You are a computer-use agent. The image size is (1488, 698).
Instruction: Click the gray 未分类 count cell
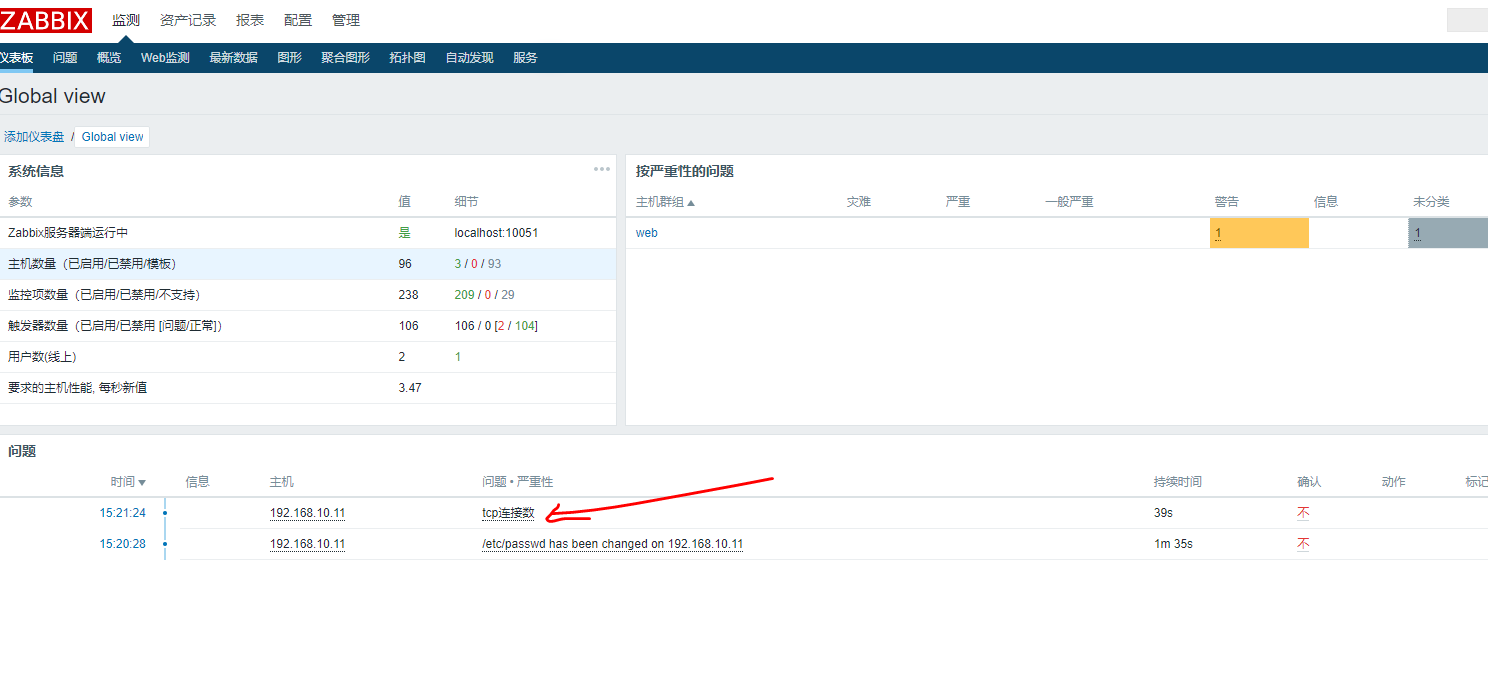1448,233
